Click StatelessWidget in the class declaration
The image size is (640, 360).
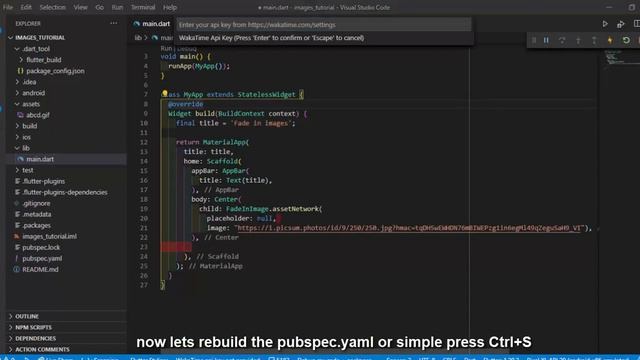(x=267, y=94)
